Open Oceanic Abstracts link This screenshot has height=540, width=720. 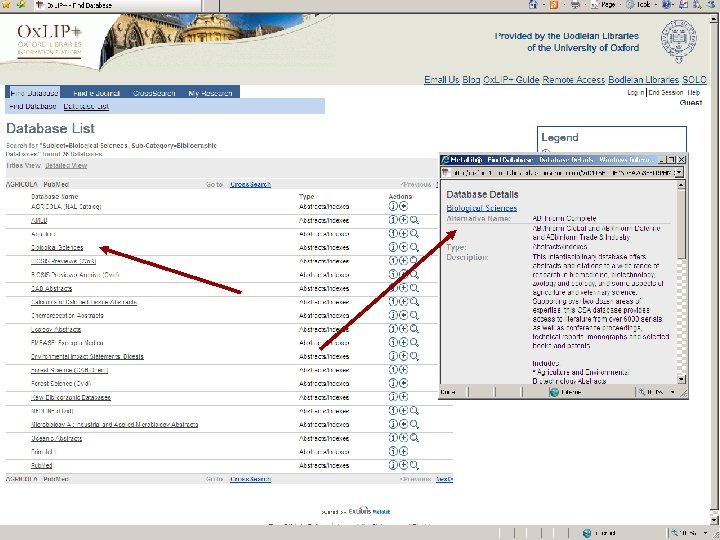click(x=56, y=439)
